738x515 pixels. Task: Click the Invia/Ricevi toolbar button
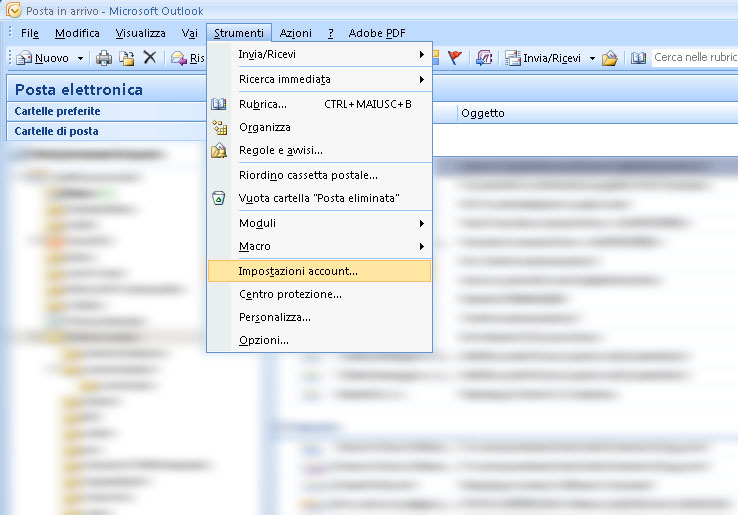pos(543,58)
